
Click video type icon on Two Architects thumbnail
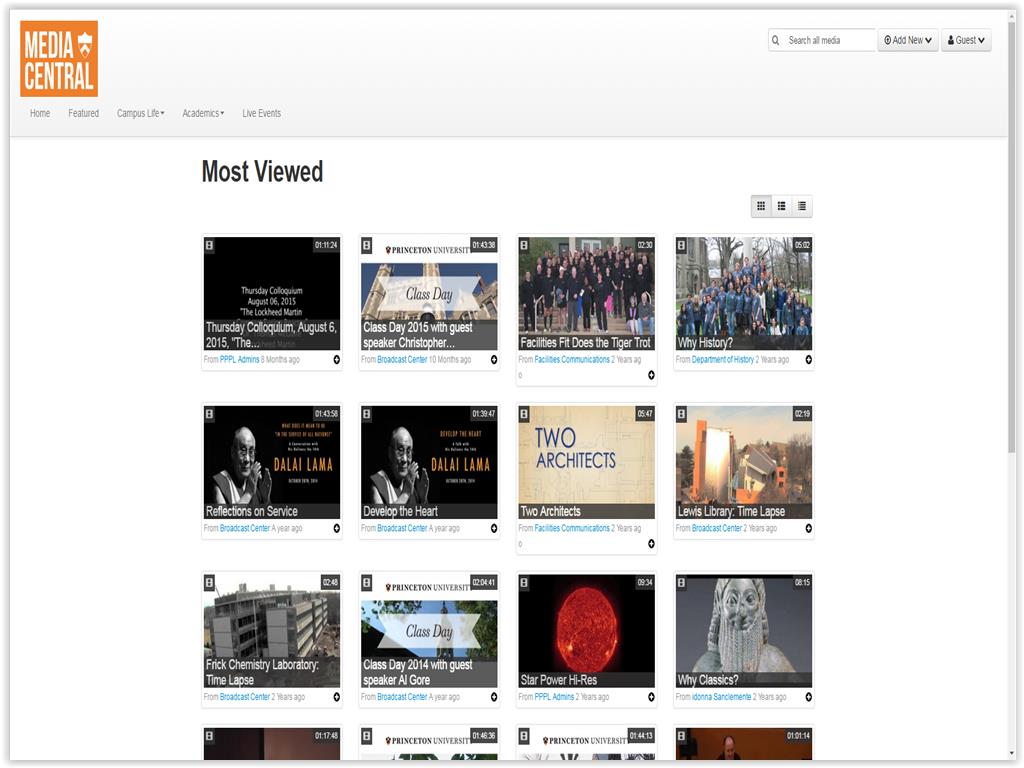pyautogui.click(x=524, y=414)
